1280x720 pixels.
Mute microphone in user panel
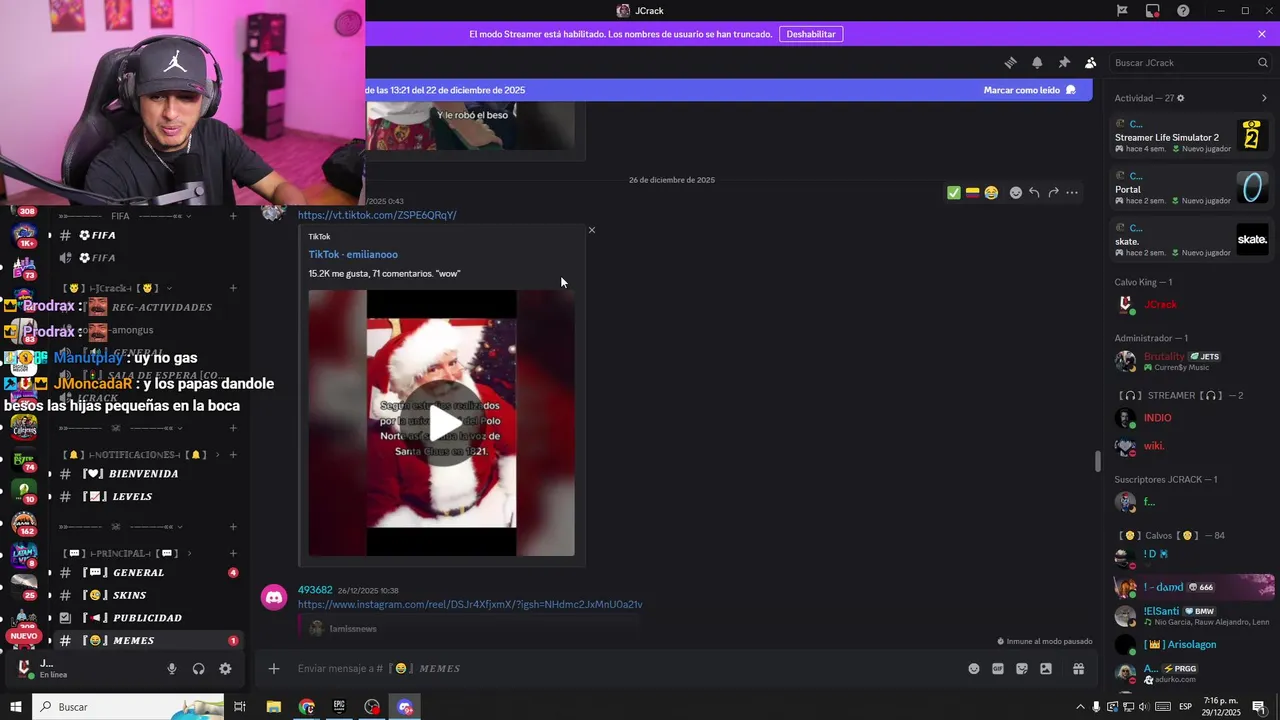point(172,669)
